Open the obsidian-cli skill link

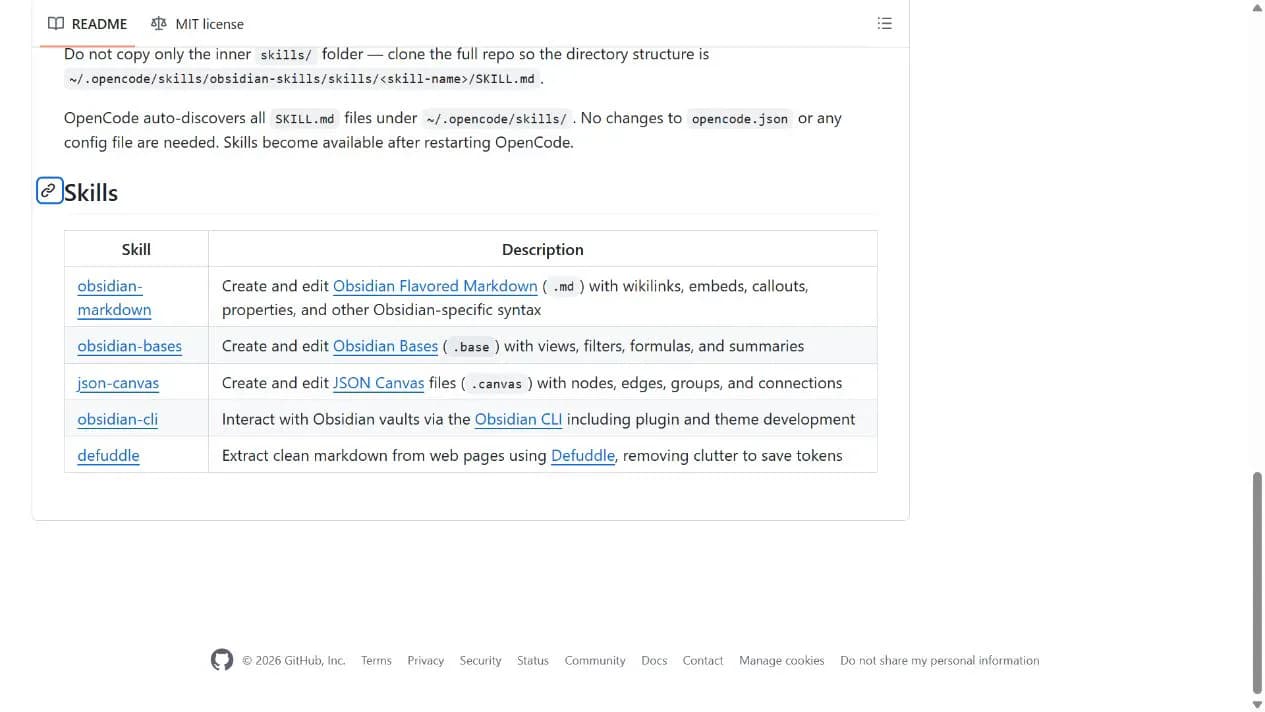[117, 419]
